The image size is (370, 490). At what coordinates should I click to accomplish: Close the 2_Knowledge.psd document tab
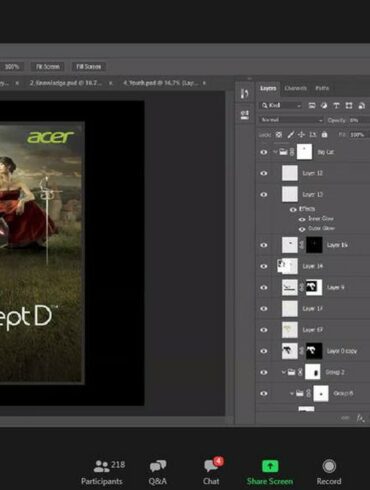coord(111,83)
